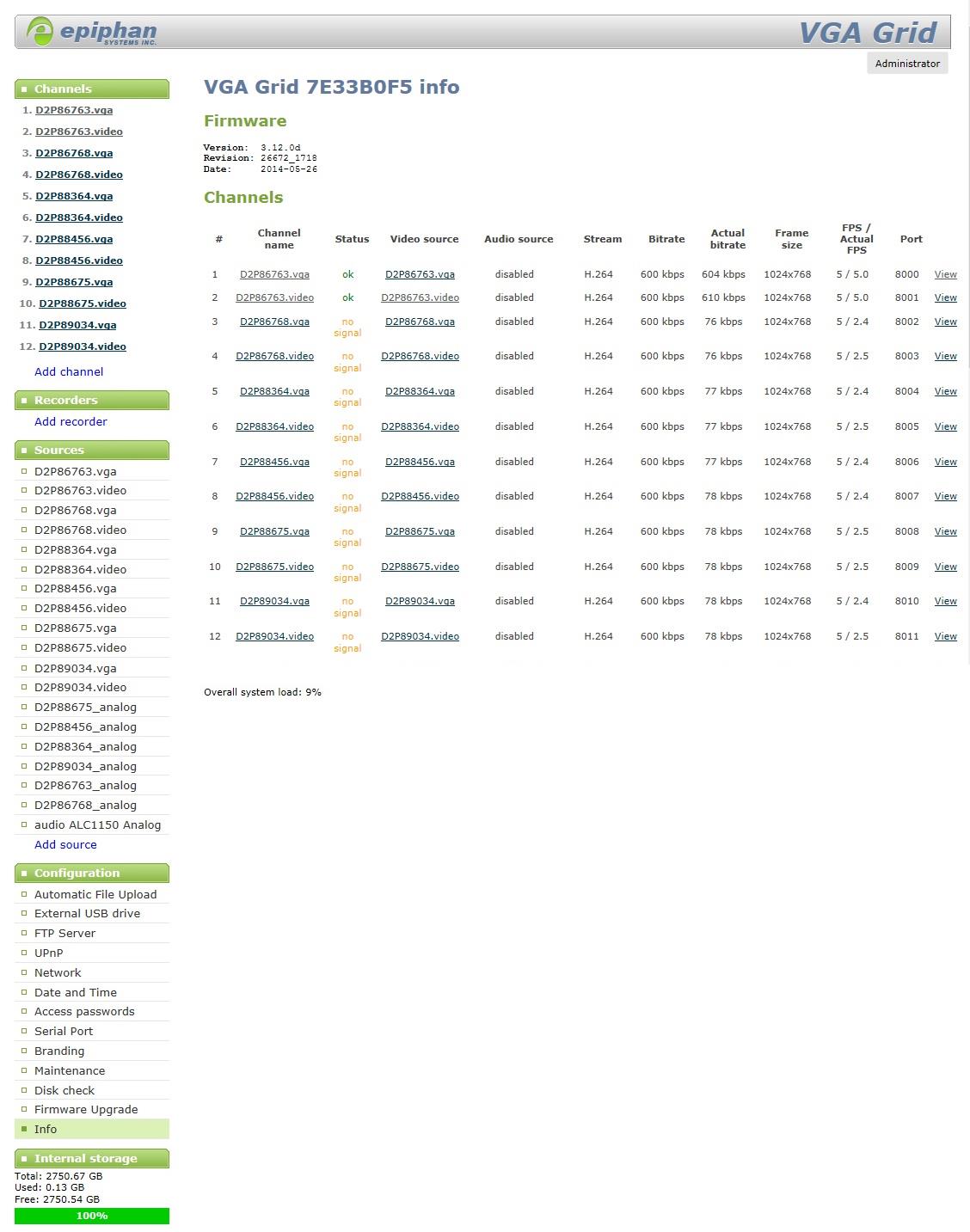The width and height of the screenshot is (970, 1232).
Task: View stream for channel on port 8000
Action: 945,274
